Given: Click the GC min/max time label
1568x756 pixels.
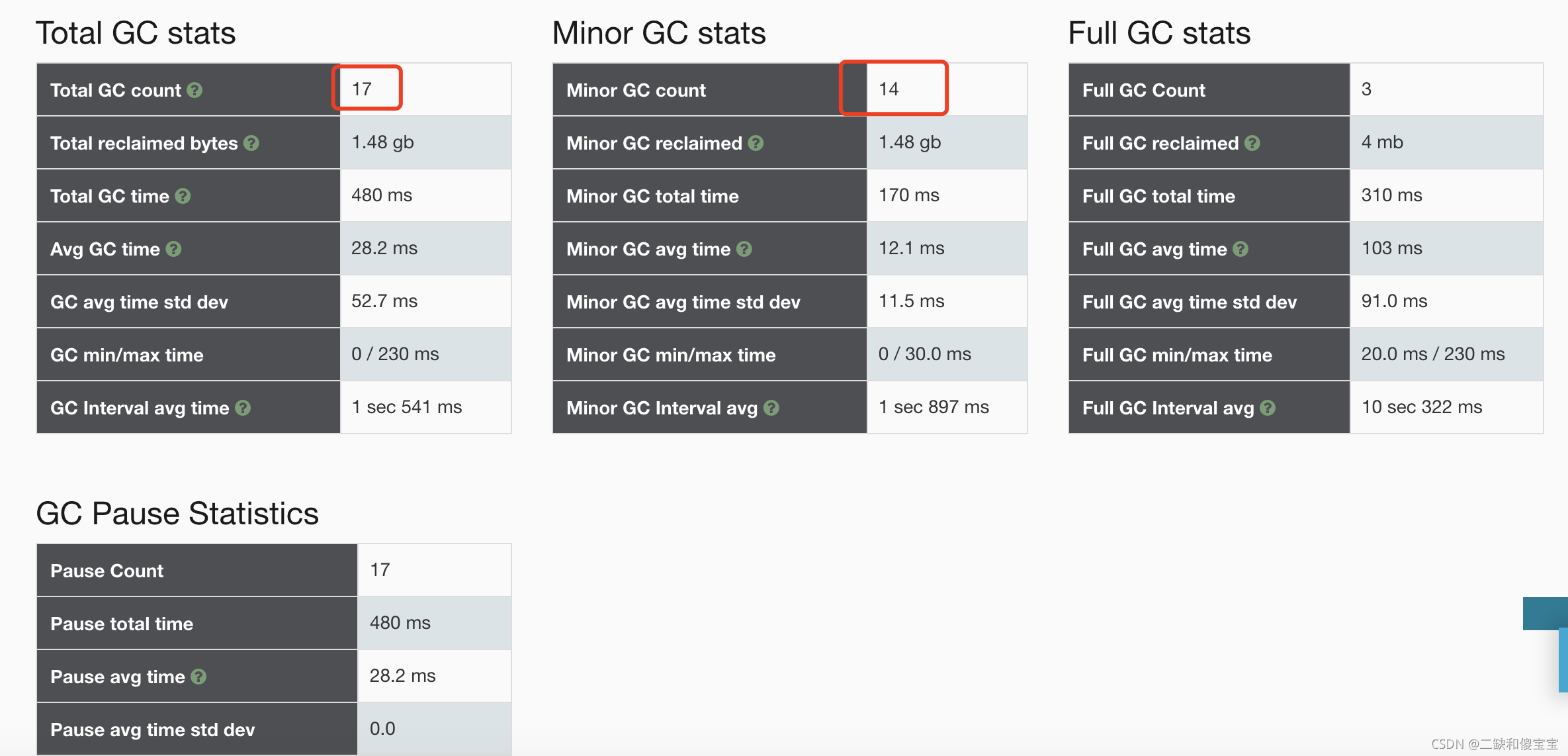Looking at the screenshot, I should coord(127,355).
